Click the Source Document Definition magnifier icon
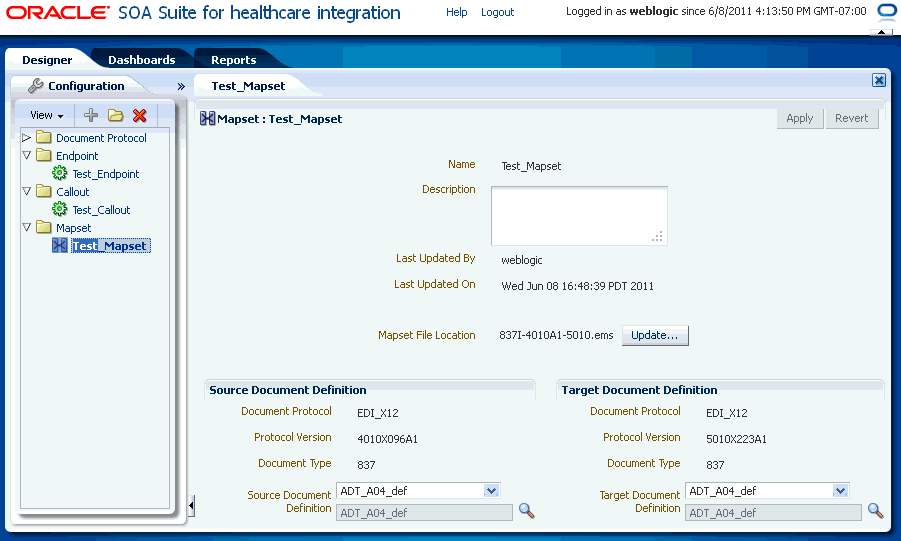 point(526,511)
